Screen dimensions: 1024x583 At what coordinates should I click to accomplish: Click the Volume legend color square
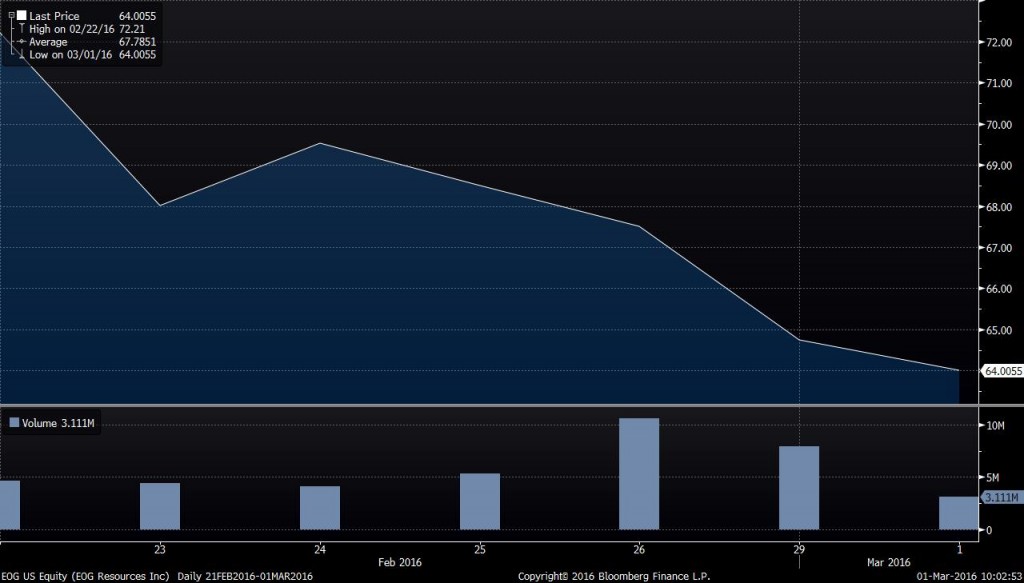[13, 423]
